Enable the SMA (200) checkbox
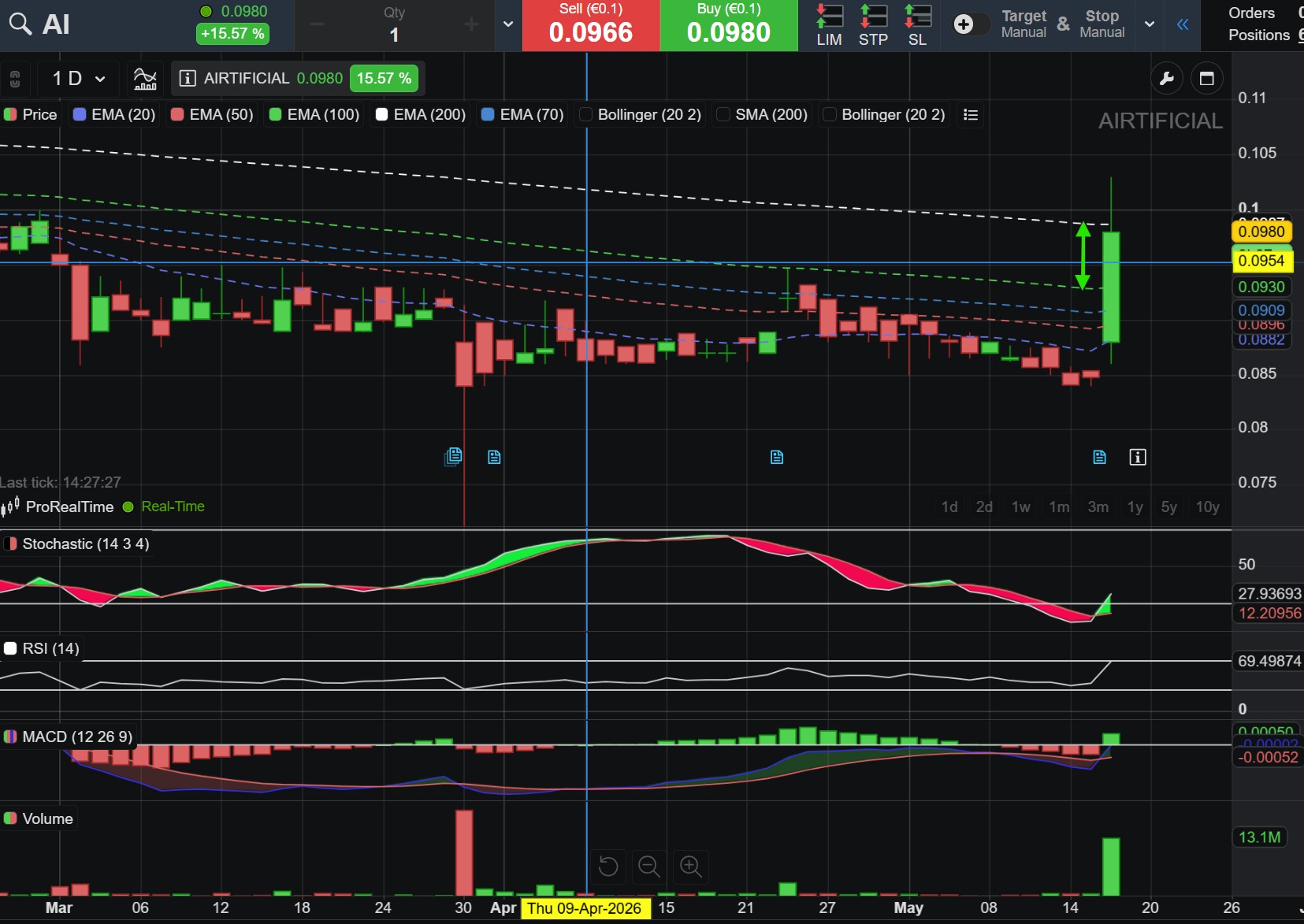 [723, 115]
